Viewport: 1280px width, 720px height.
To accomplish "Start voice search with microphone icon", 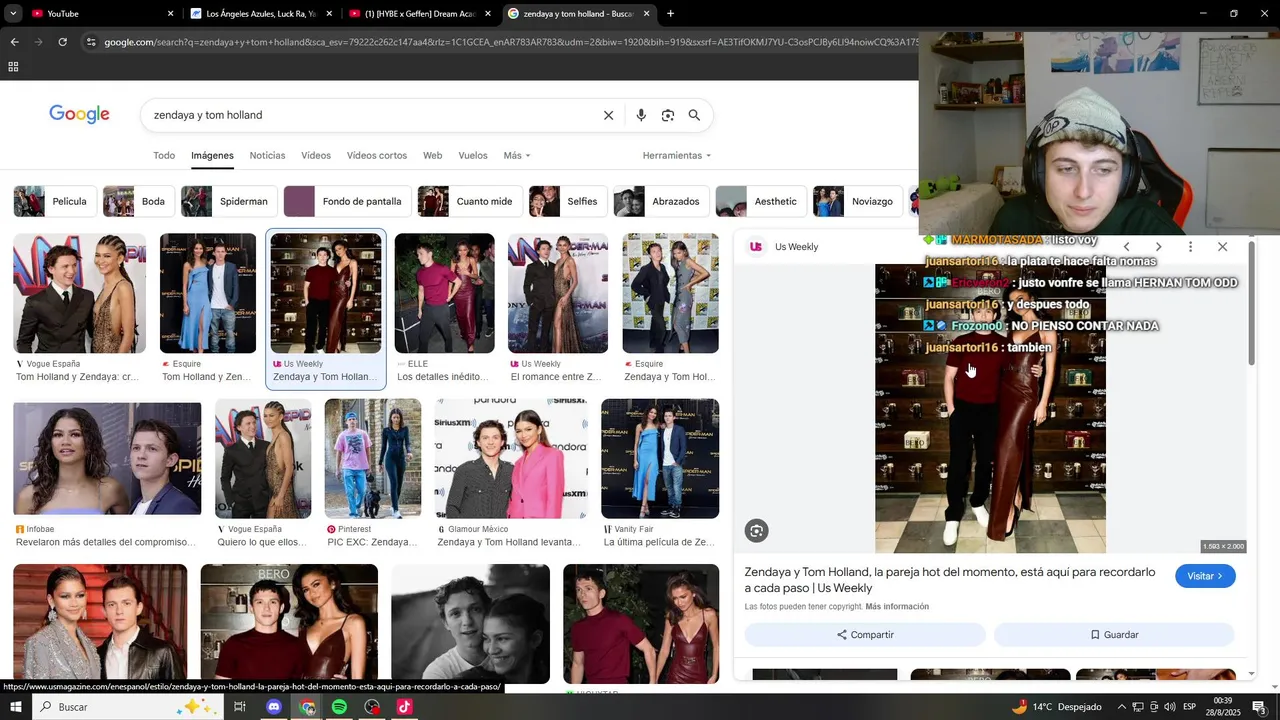I will click(x=641, y=115).
